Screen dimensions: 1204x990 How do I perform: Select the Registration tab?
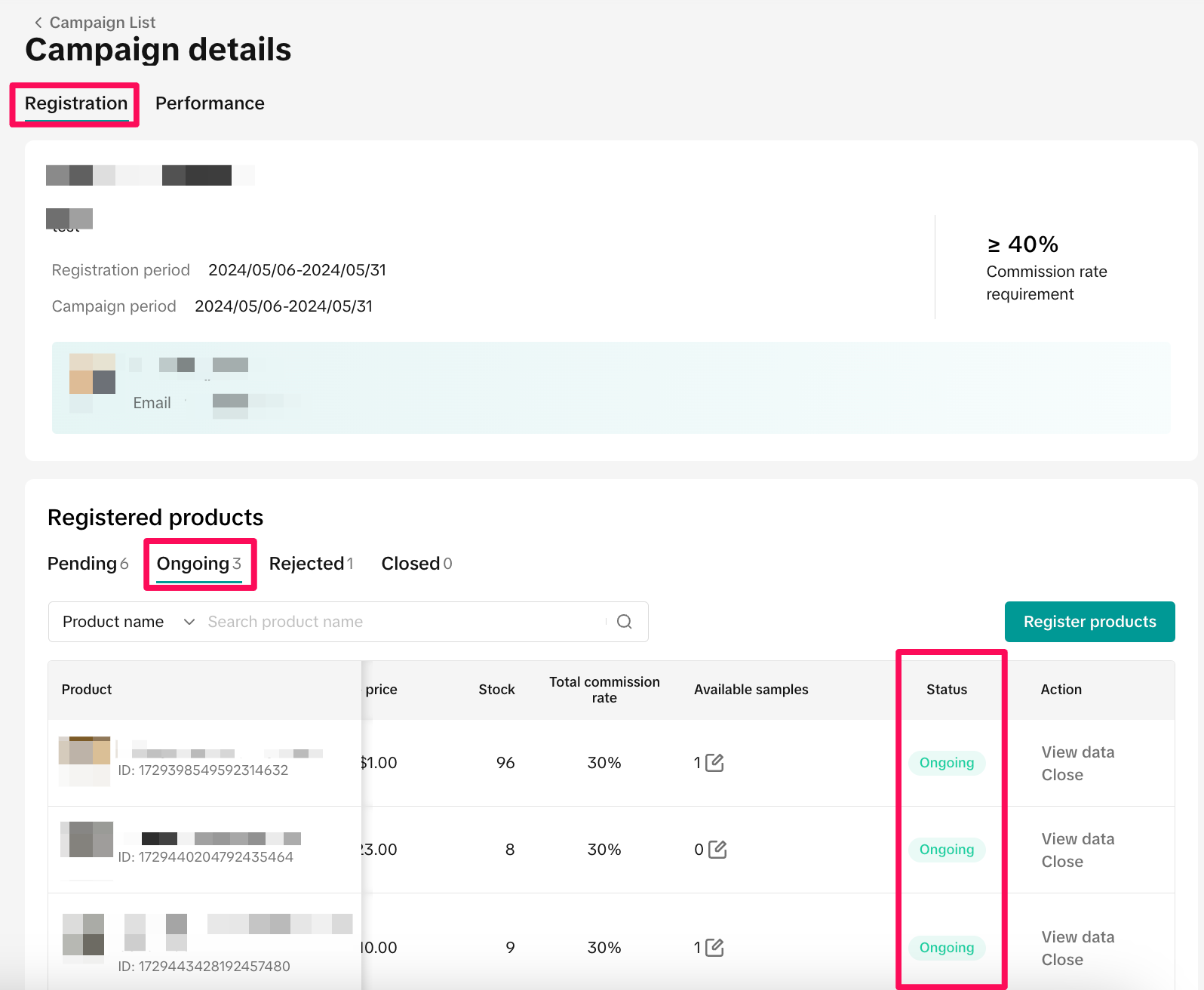pos(75,103)
